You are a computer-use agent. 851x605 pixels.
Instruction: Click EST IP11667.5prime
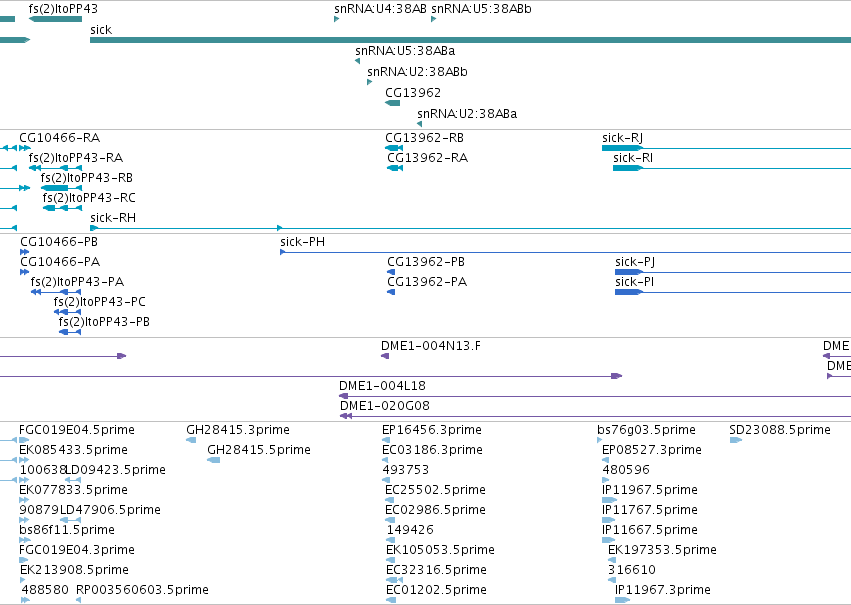pyautogui.click(x=650, y=530)
